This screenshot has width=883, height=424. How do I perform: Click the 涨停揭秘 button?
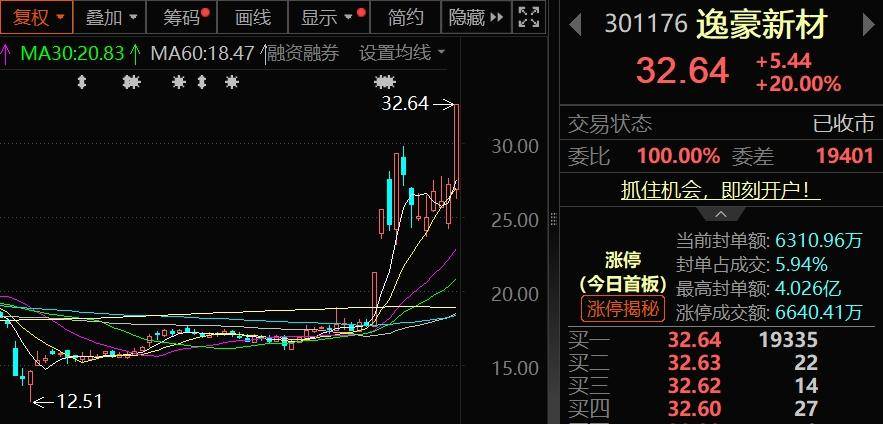click(x=623, y=309)
